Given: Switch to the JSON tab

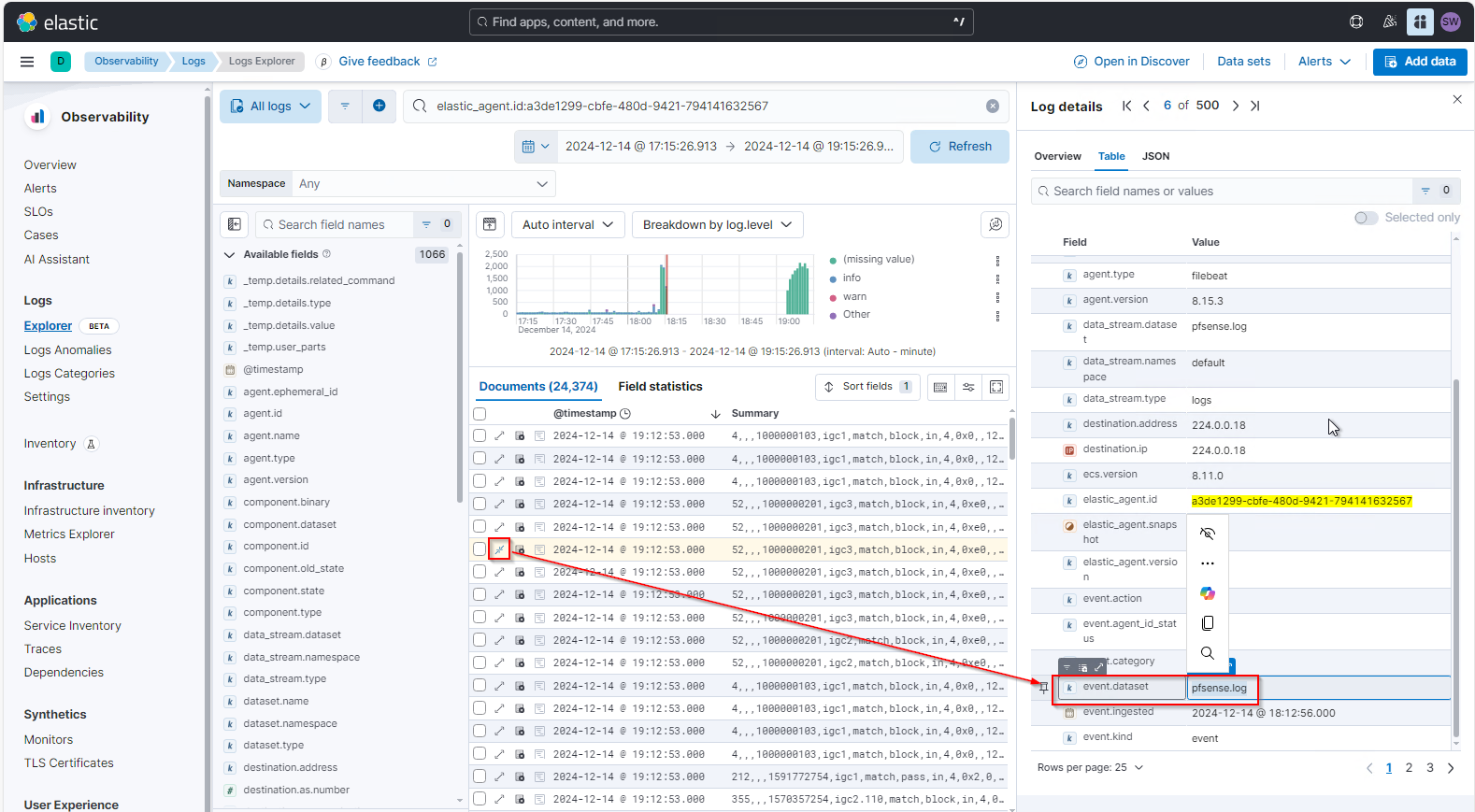Looking at the screenshot, I should 1155,156.
